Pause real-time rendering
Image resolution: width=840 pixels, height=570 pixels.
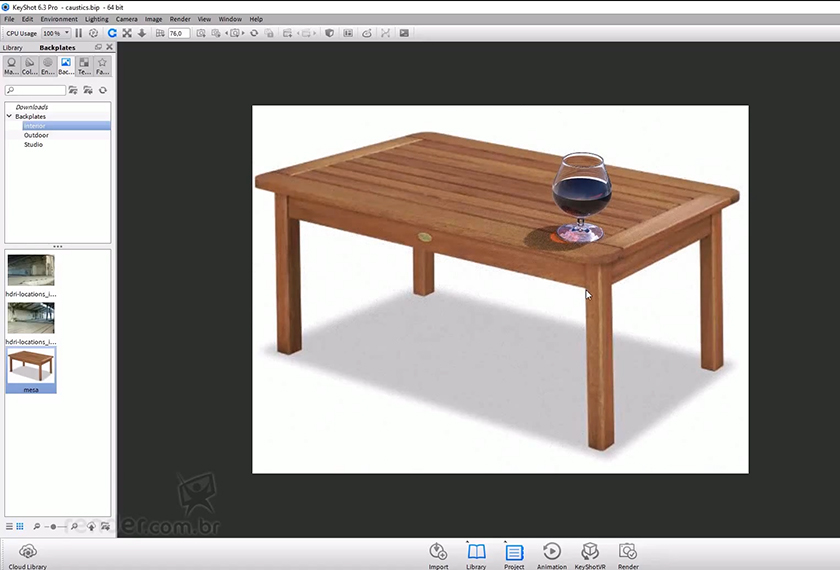[x=79, y=33]
